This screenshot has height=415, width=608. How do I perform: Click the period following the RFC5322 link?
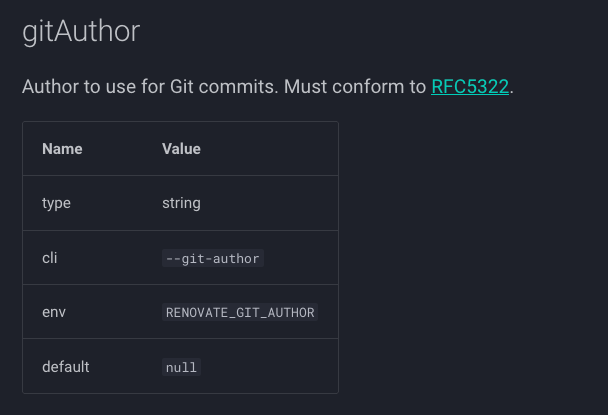tap(512, 88)
